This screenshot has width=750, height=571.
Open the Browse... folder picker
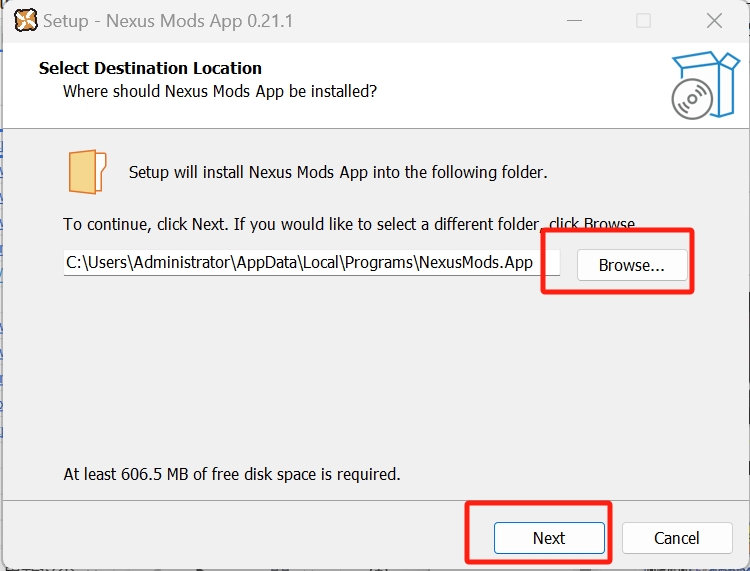click(631, 265)
